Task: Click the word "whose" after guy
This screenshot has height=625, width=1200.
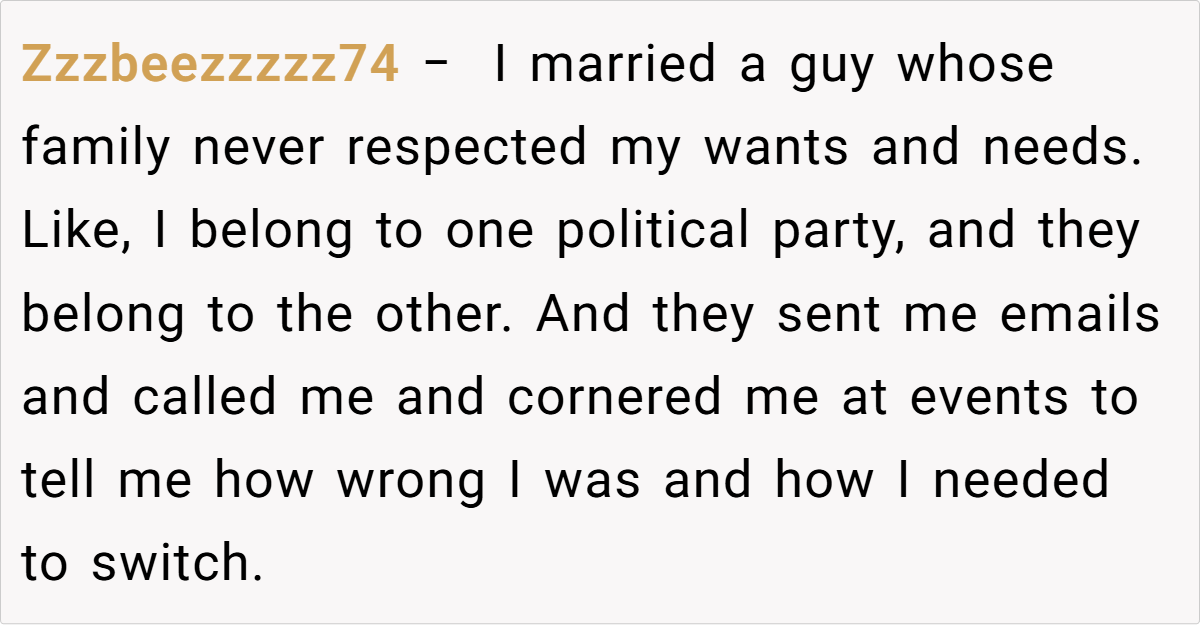Action: 976,66
